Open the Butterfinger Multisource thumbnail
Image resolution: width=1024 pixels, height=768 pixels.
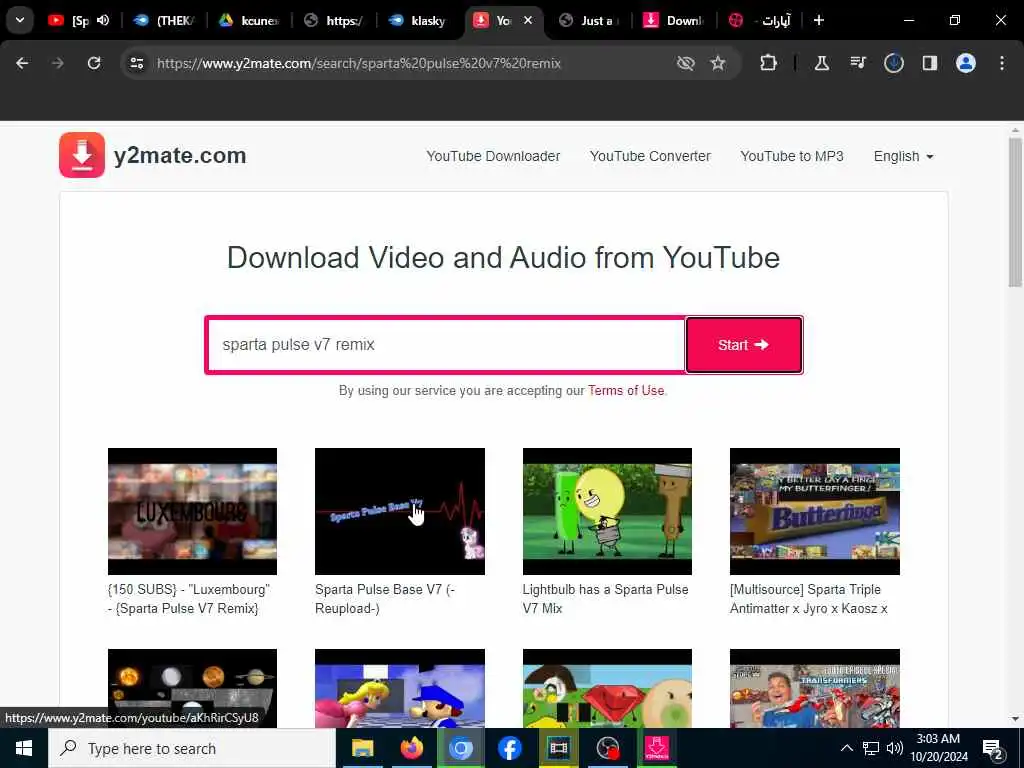pos(815,511)
